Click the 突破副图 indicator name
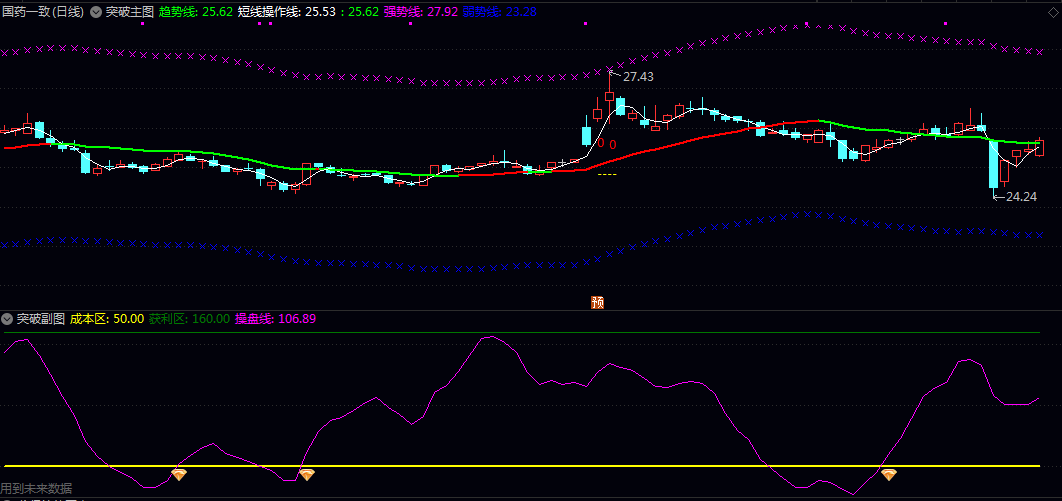Screen dimensions: 1062x501 click(41, 318)
